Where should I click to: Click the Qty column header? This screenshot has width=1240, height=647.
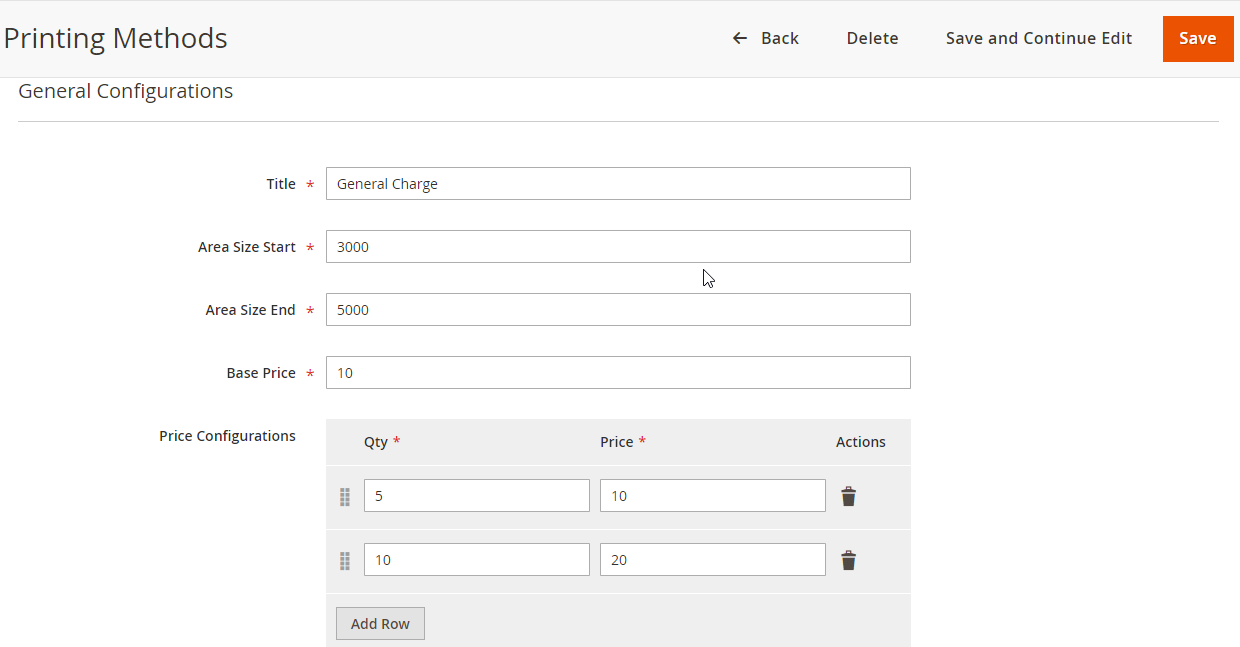(x=377, y=441)
